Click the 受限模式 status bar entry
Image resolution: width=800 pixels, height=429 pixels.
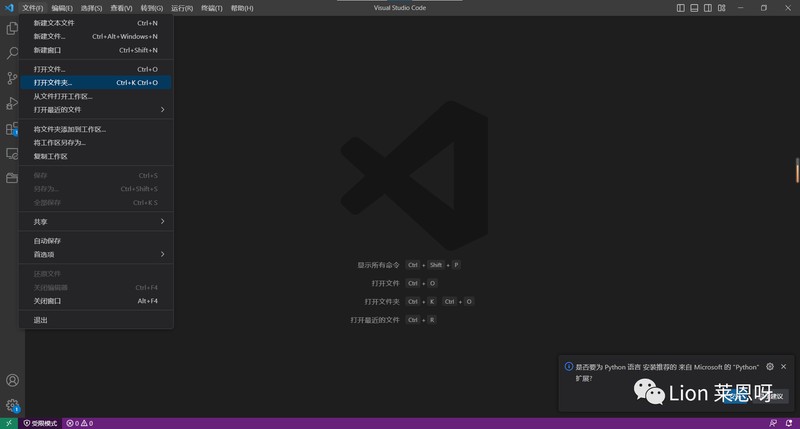pos(40,423)
